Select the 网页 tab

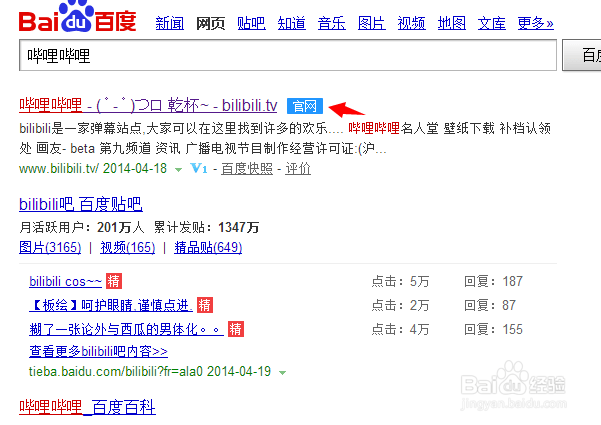pos(210,23)
